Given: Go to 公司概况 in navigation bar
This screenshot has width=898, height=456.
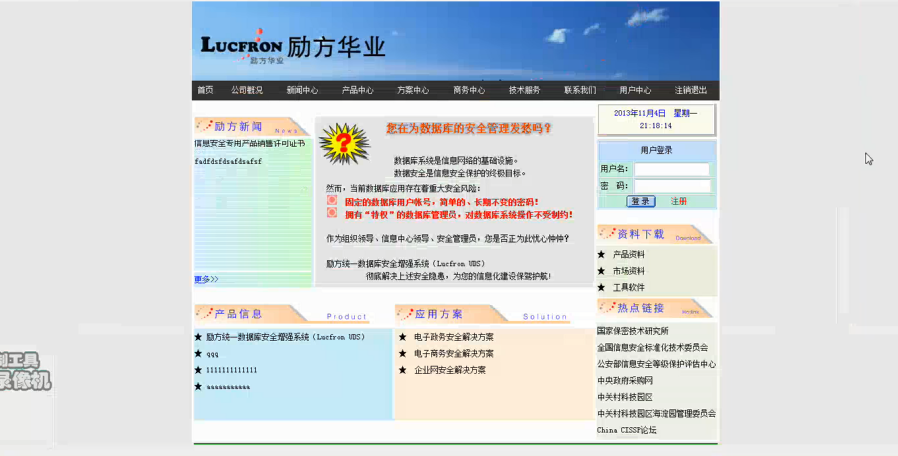Looking at the screenshot, I should [247, 90].
